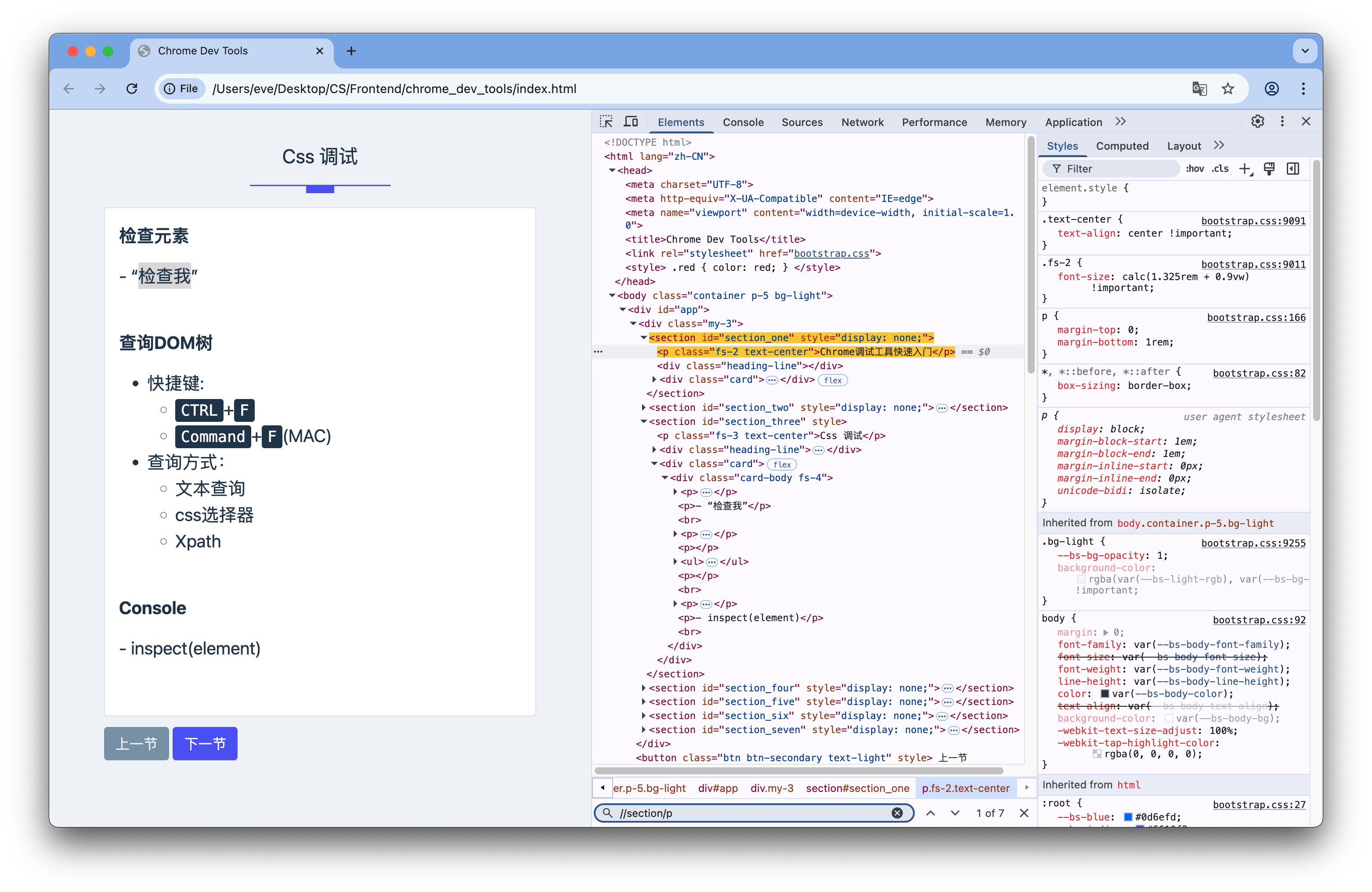Clear the search input with X icon
1372x892 pixels.
pos(897,813)
